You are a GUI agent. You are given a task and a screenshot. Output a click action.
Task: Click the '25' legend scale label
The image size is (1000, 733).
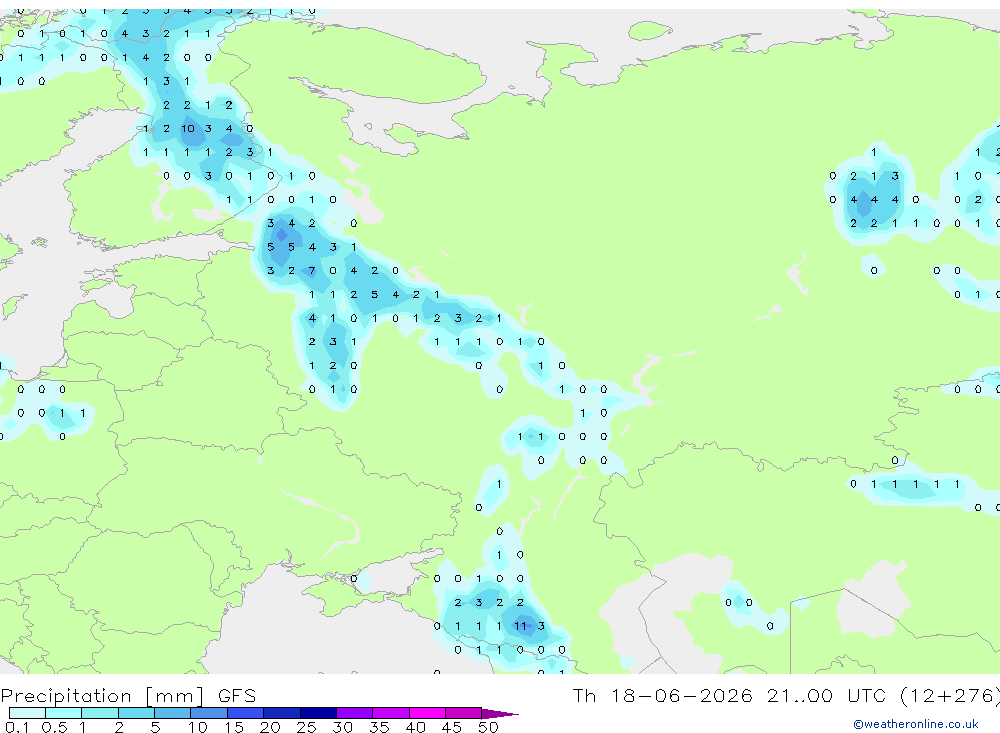click(x=306, y=727)
